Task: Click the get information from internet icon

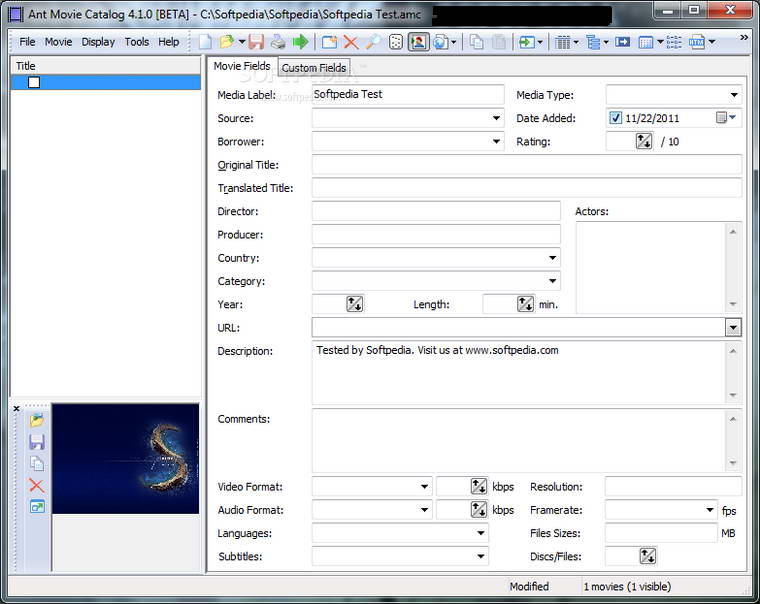Action: pos(441,42)
